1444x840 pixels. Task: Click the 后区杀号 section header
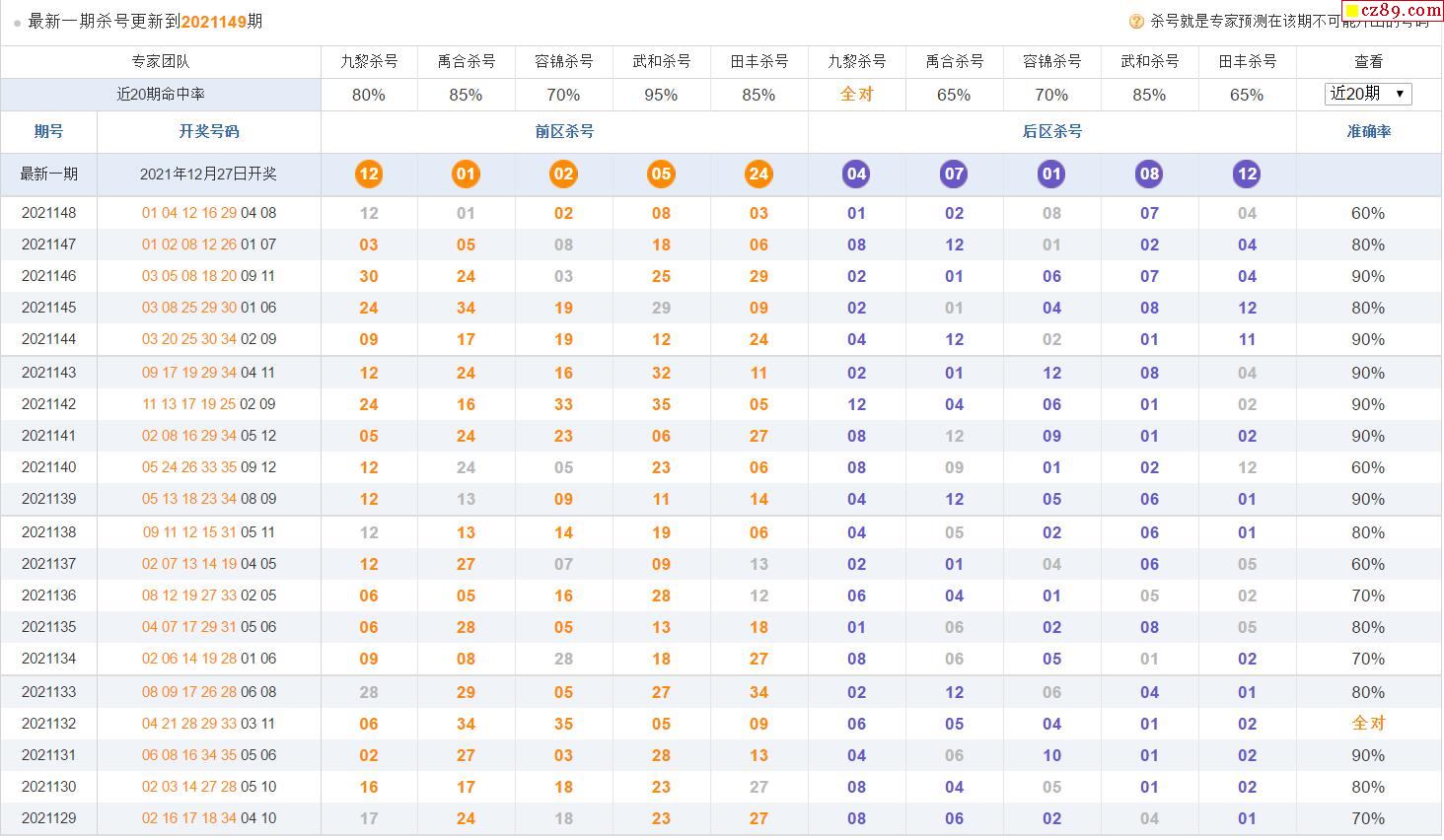pyautogui.click(x=1052, y=131)
